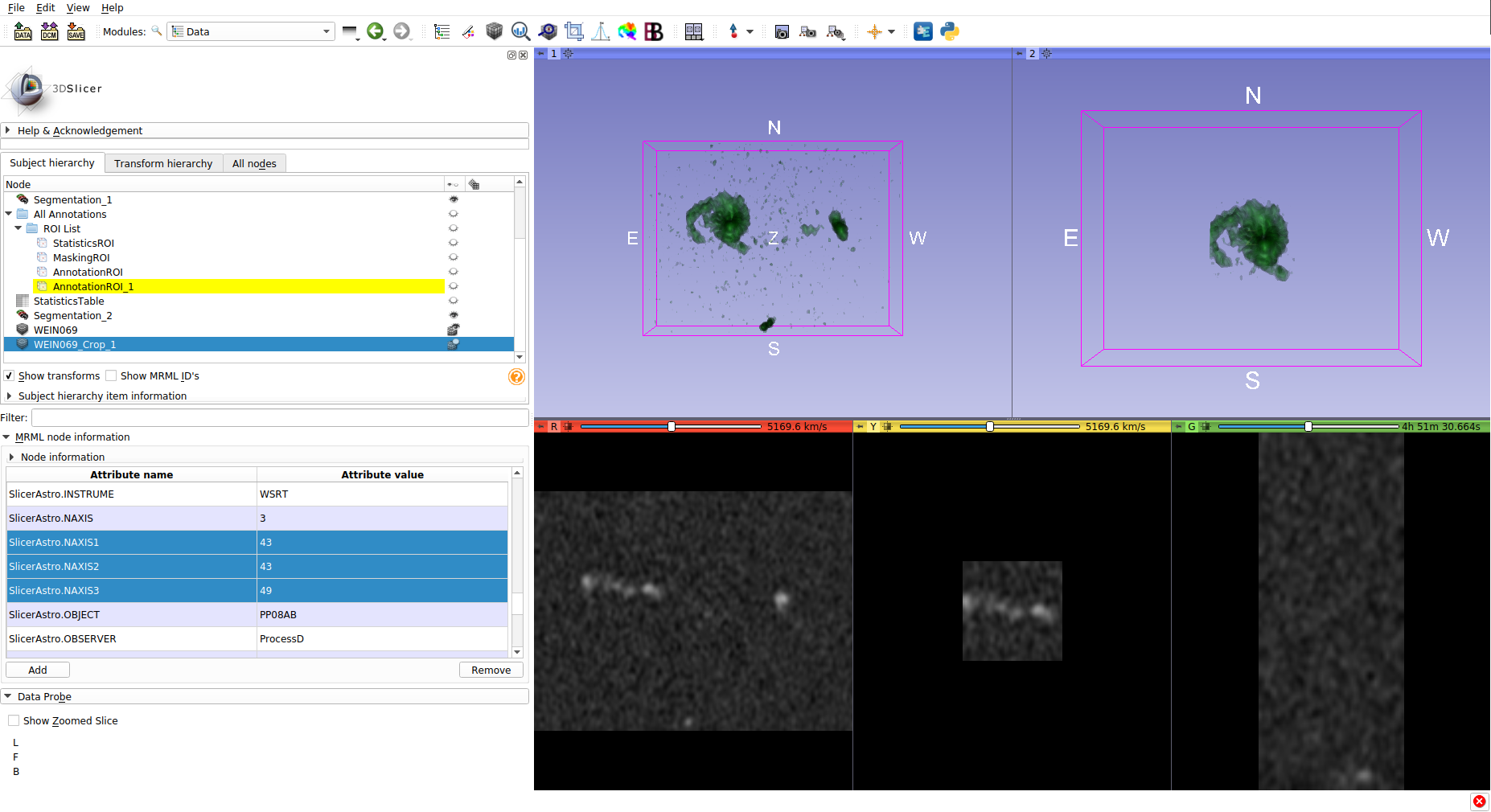This screenshot has height=812, width=1491.
Task: Click the orange help question mark icon
Action: tap(517, 376)
